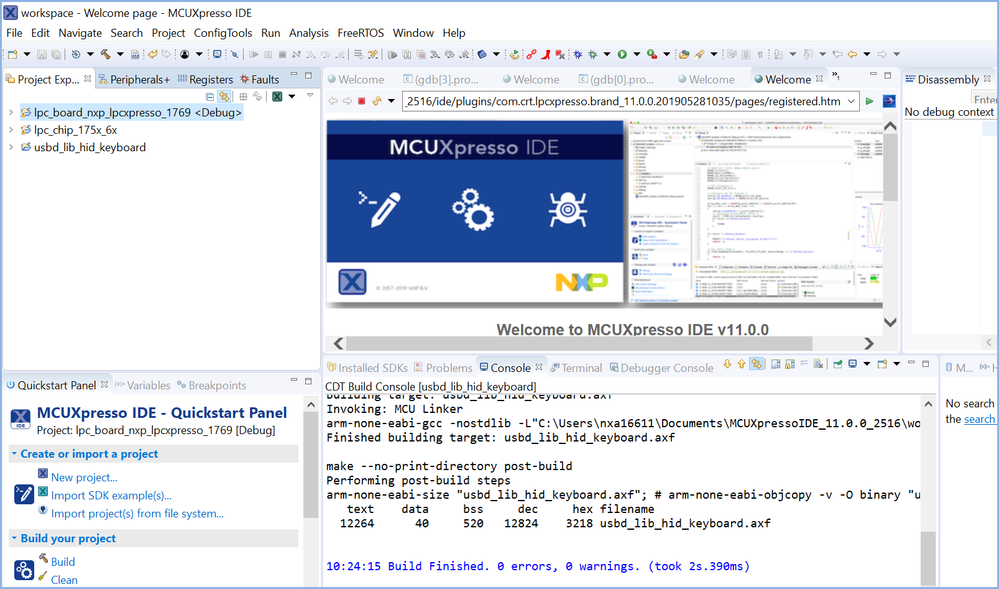Screen dimensions: 999x589
Task: Click 'Import project(s) from file system...' link
Action: click(x=137, y=513)
